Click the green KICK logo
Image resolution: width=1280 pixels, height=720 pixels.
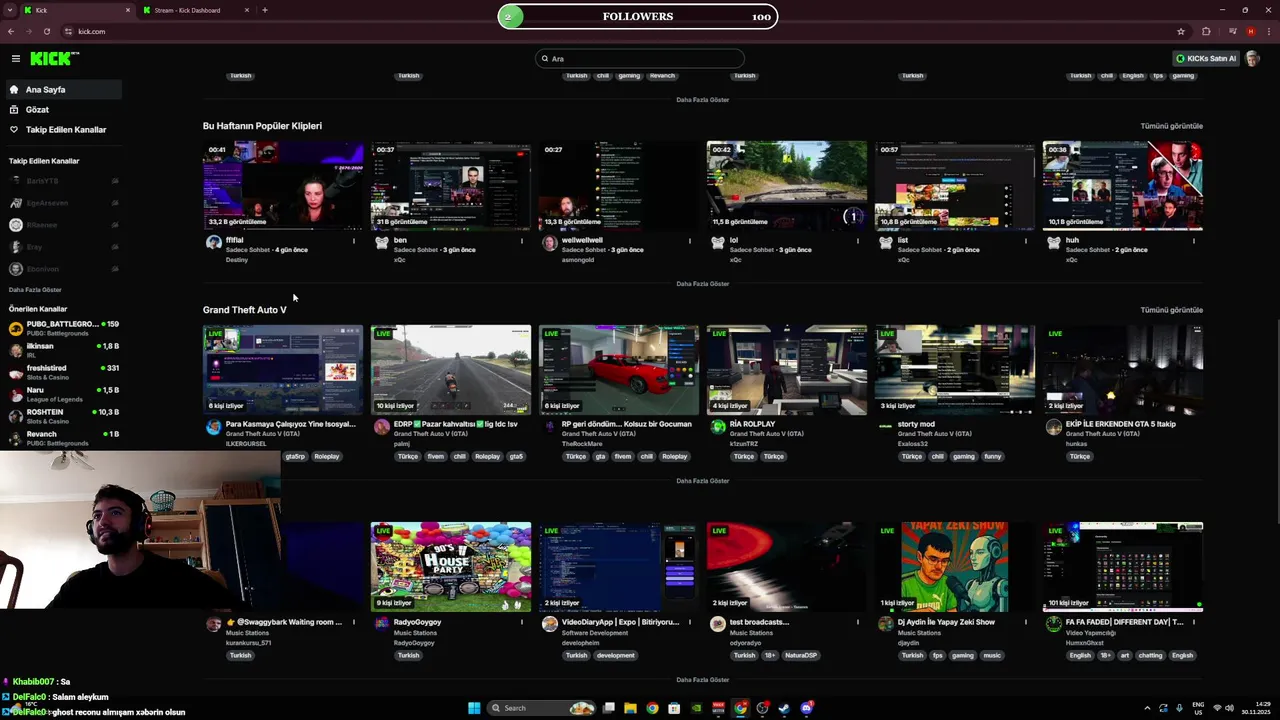[x=51, y=59]
